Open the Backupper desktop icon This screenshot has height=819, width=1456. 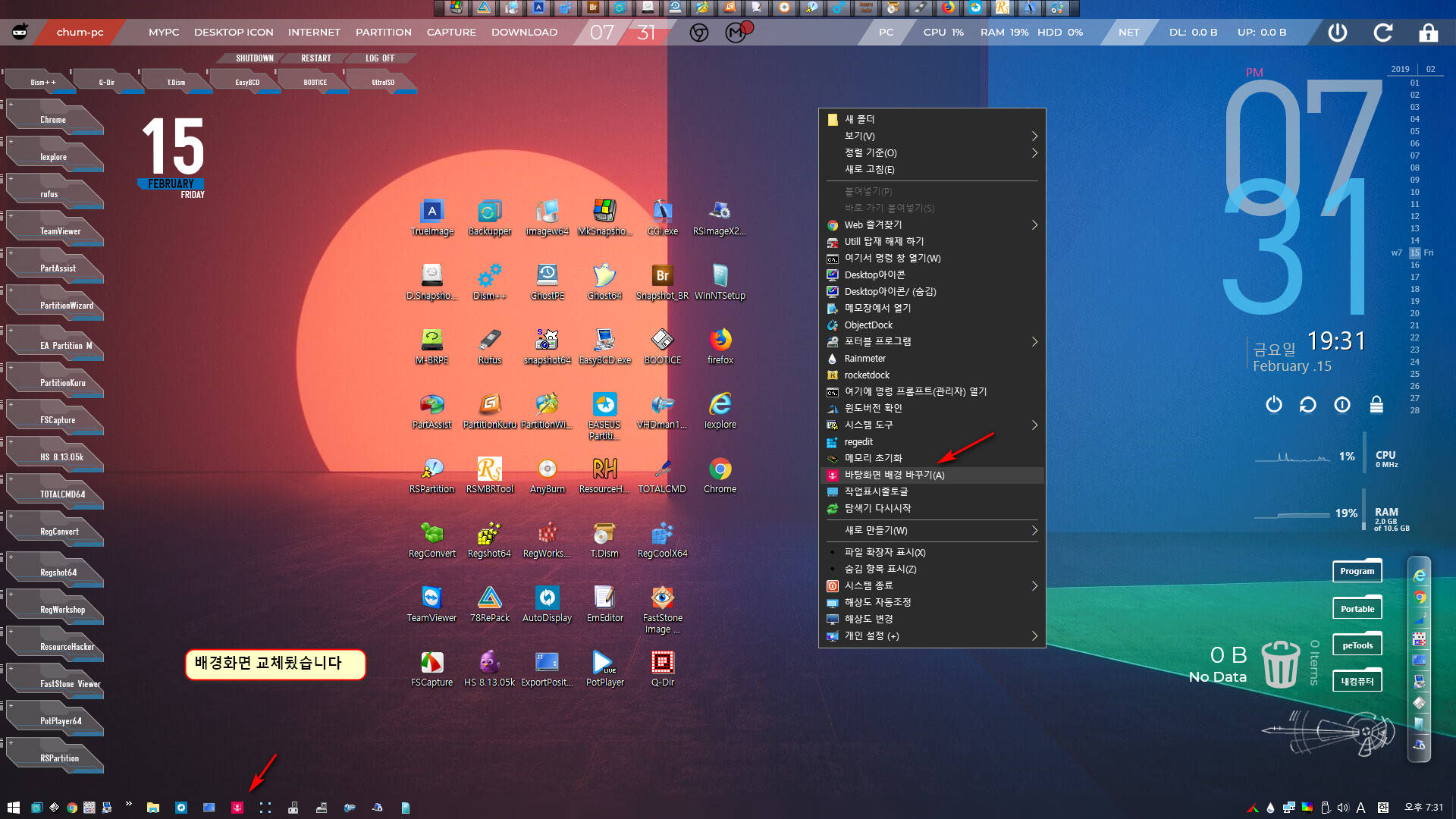click(489, 218)
